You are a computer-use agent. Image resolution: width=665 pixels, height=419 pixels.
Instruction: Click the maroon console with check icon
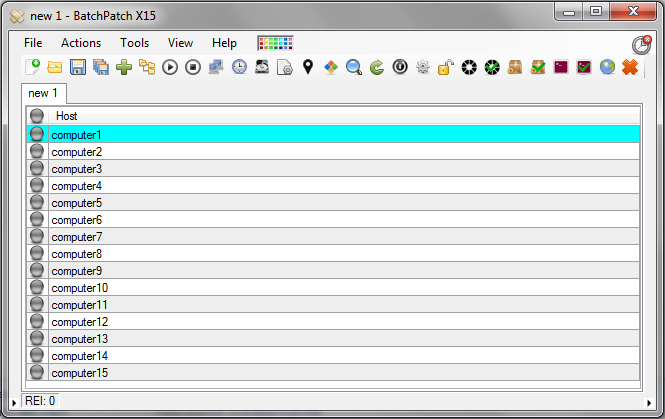tap(584, 67)
